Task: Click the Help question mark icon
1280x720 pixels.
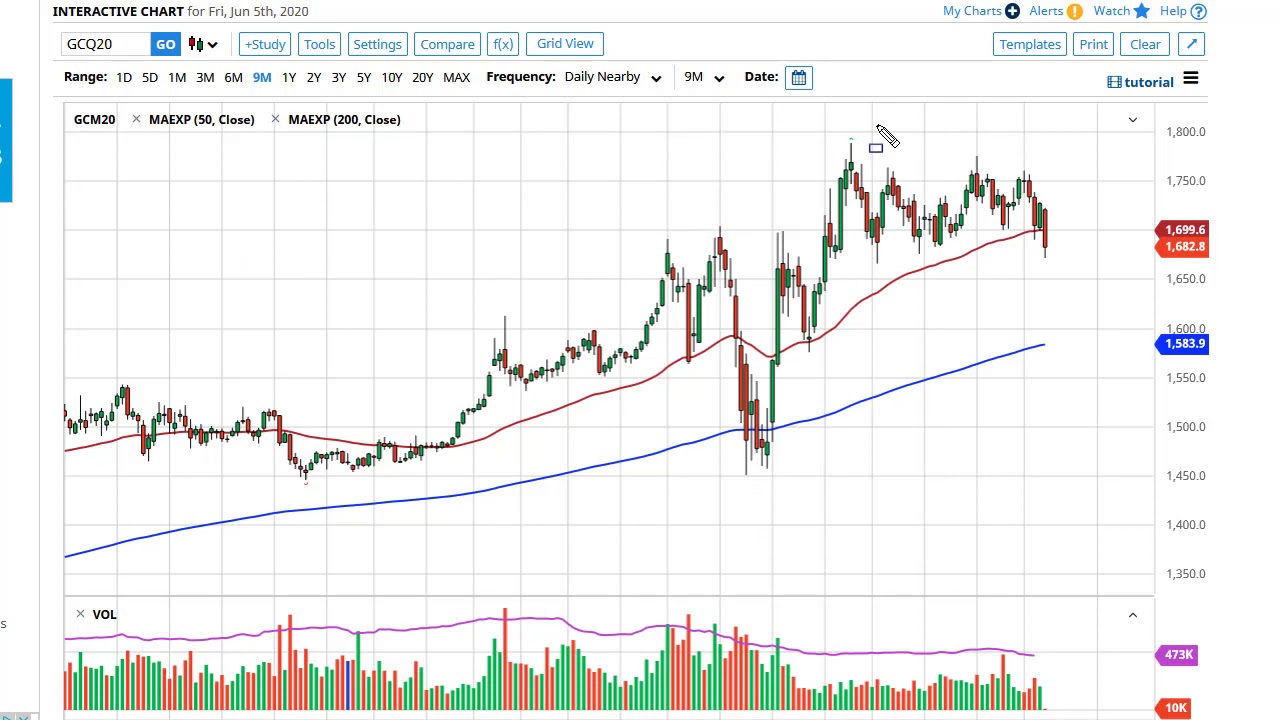Action: 1198,11
